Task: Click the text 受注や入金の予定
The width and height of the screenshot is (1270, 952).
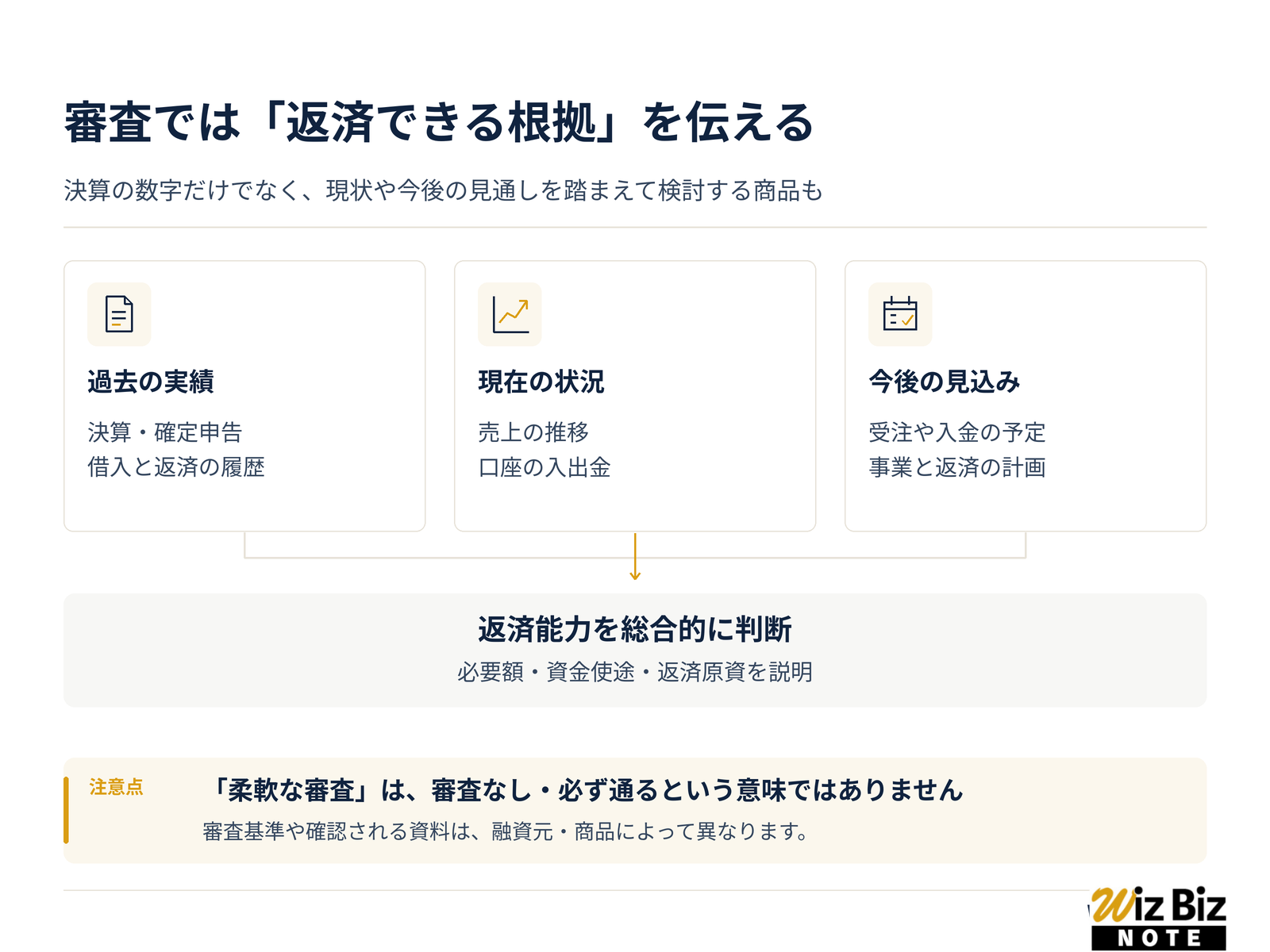Action: 957,432
